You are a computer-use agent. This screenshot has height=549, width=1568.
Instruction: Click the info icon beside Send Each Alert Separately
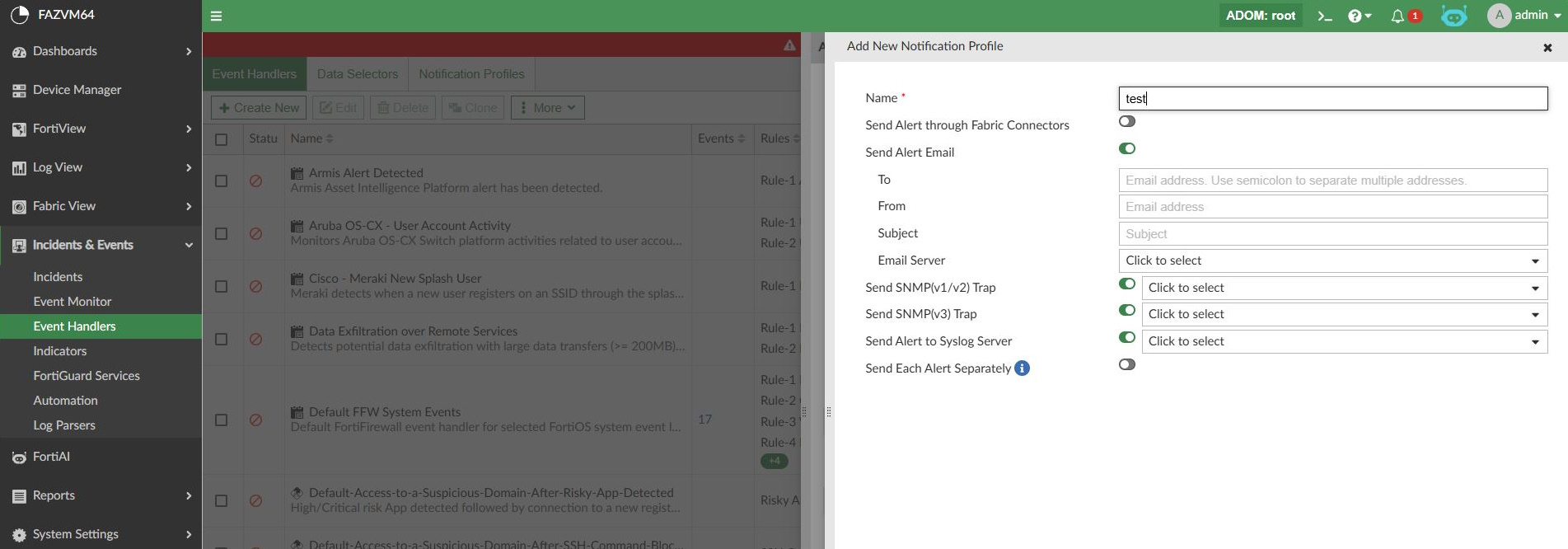click(1022, 368)
